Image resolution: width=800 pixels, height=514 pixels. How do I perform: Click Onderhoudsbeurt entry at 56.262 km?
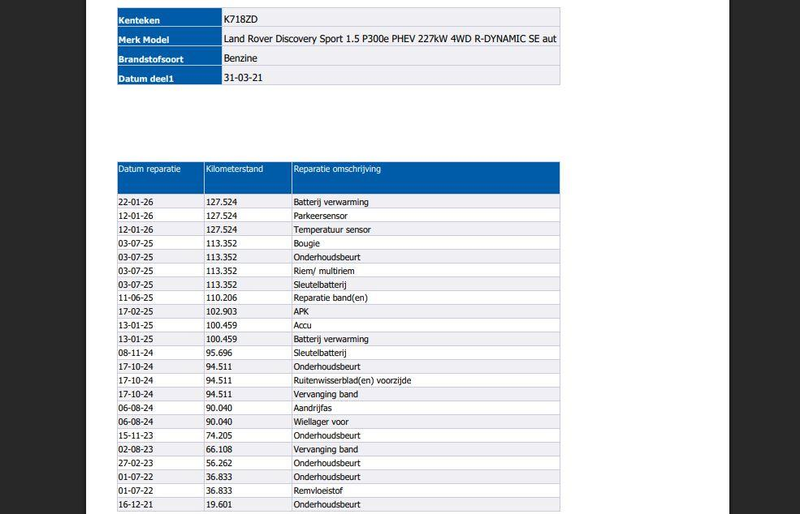pyautogui.click(x=327, y=463)
